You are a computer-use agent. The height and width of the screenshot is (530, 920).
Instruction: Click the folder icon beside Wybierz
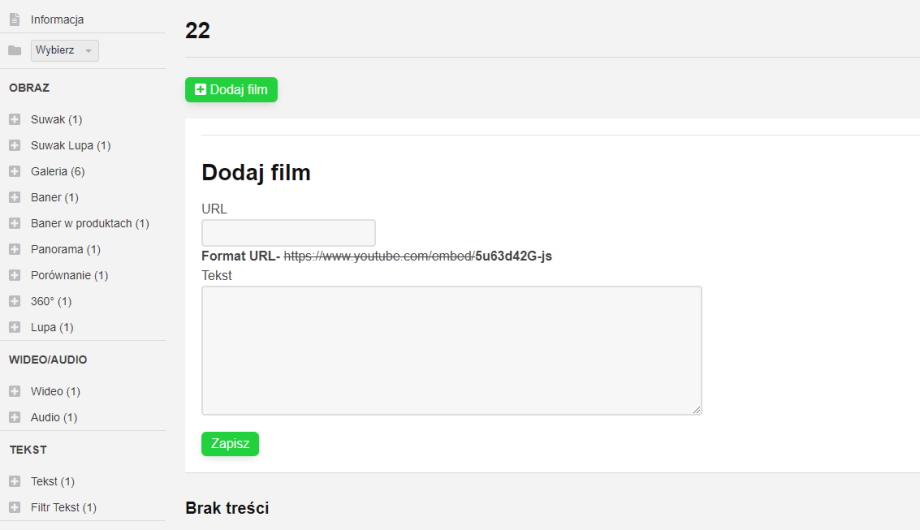coord(14,51)
